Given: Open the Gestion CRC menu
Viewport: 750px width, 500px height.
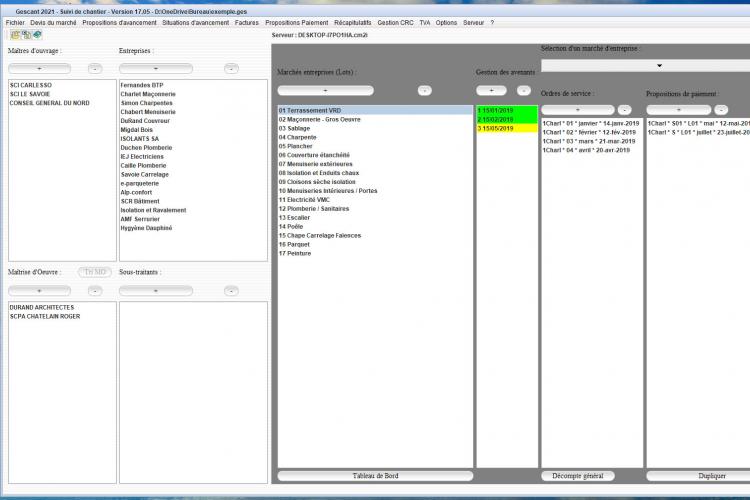Looking at the screenshot, I should point(395,22).
